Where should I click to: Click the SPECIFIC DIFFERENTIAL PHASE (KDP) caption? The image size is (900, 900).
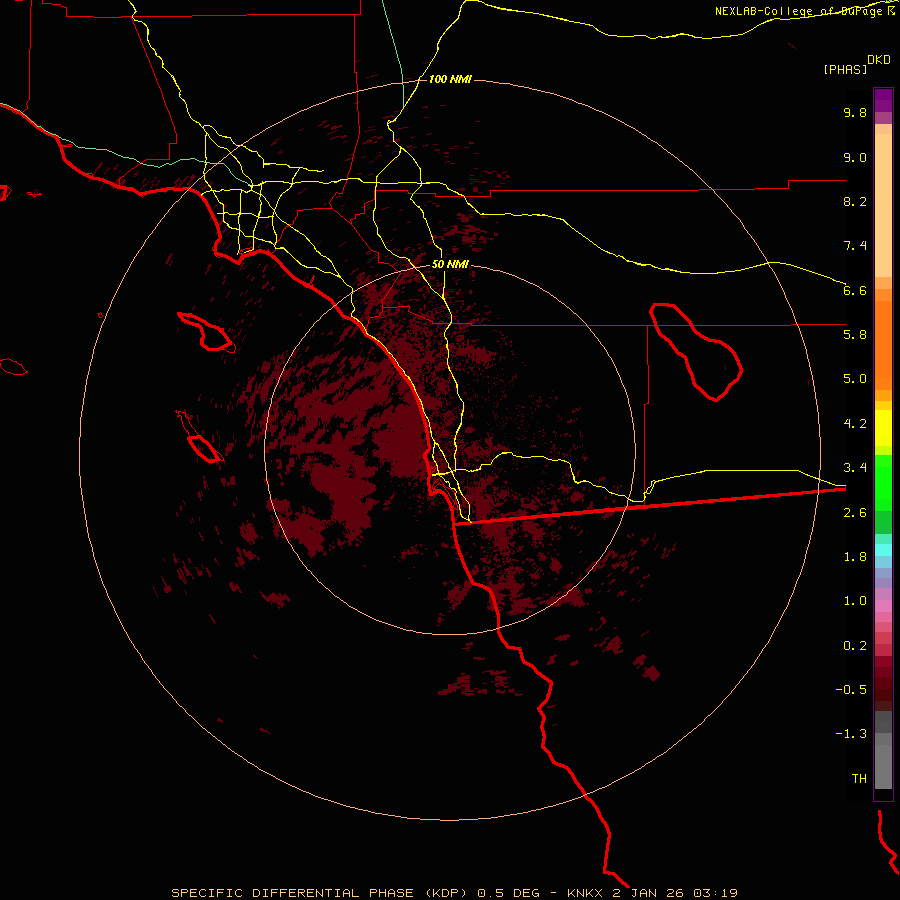click(319, 893)
